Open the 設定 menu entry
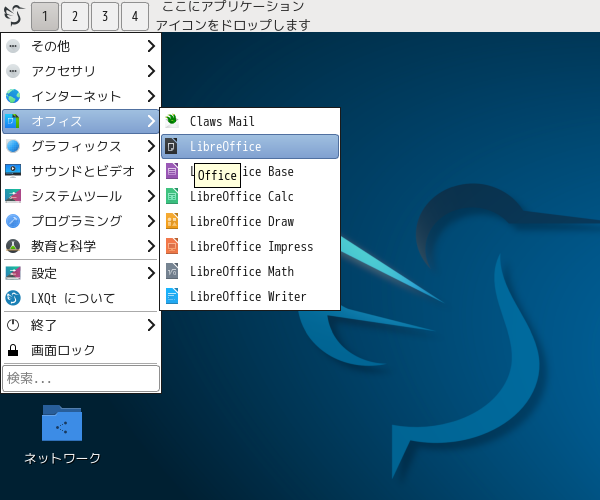Image resolution: width=600 pixels, height=500 pixels. point(81,273)
